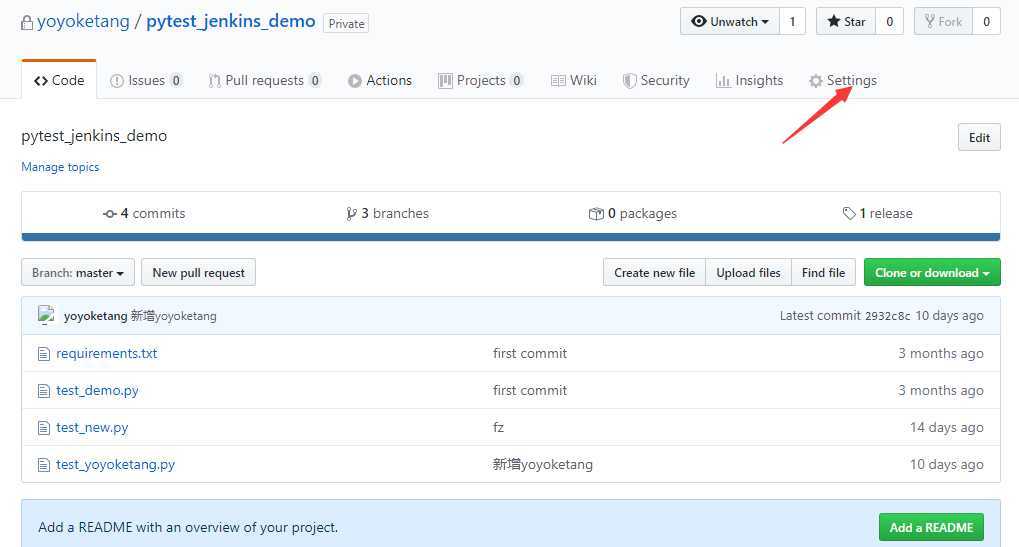Open repository Settings tab
The image size is (1019, 547).
(x=843, y=81)
